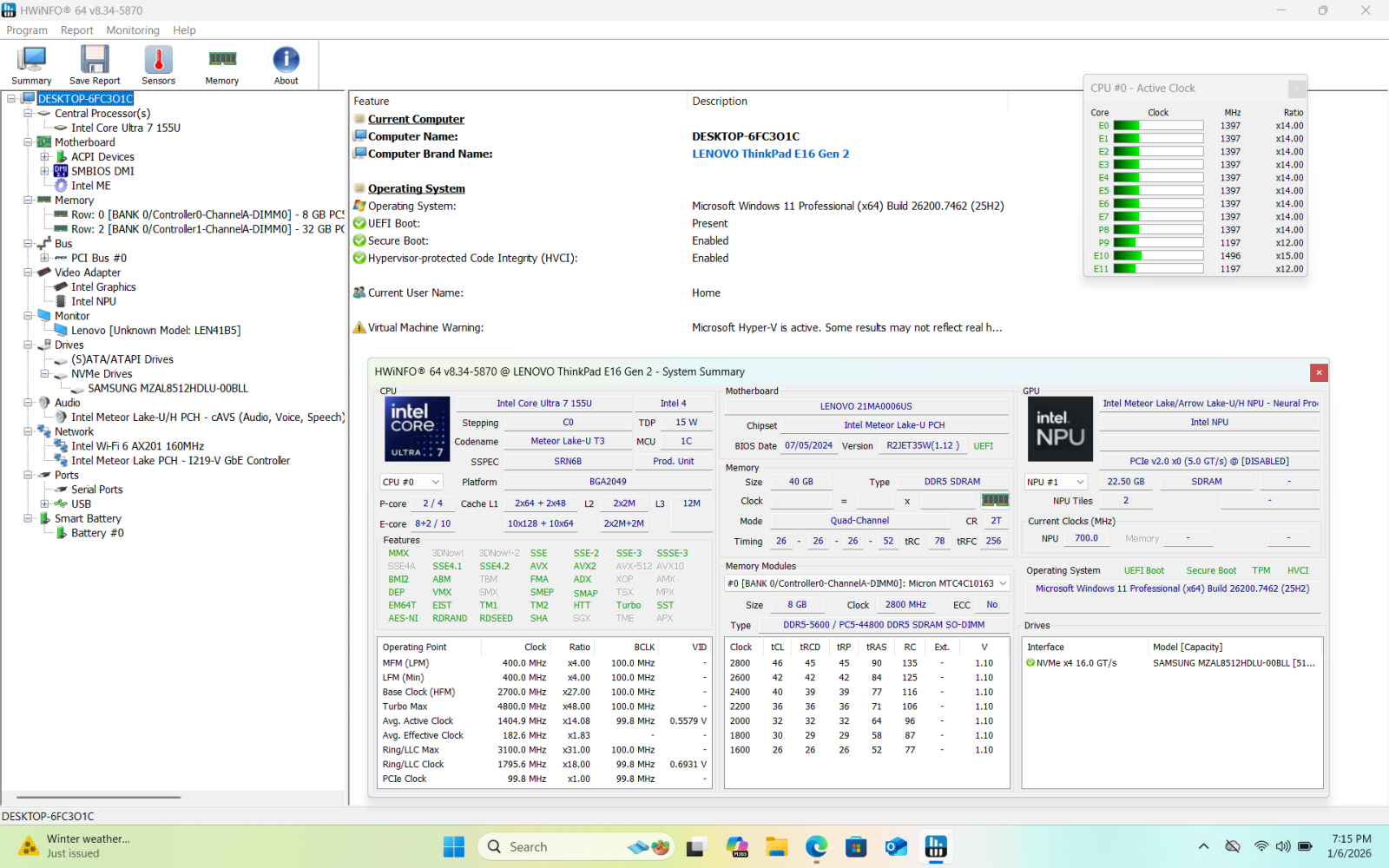Select Intel Graphics under Video Adapter
Image resolution: width=1389 pixels, height=868 pixels.
point(103,287)
